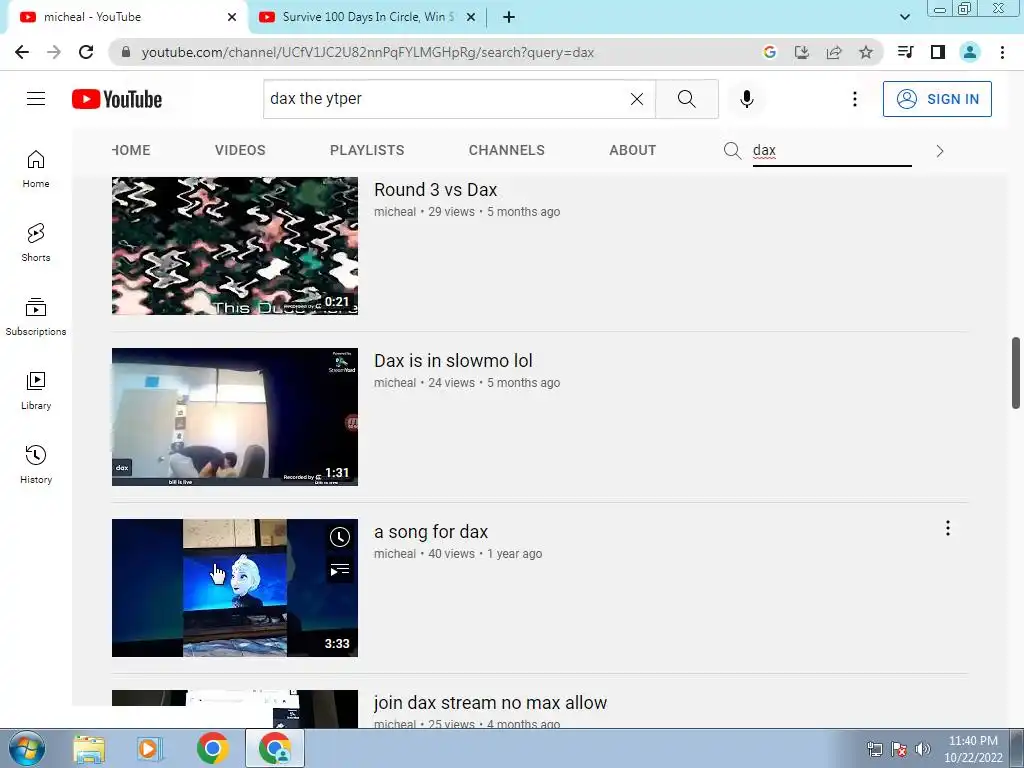Open Shorts in the sidebar

pos(36,242)
